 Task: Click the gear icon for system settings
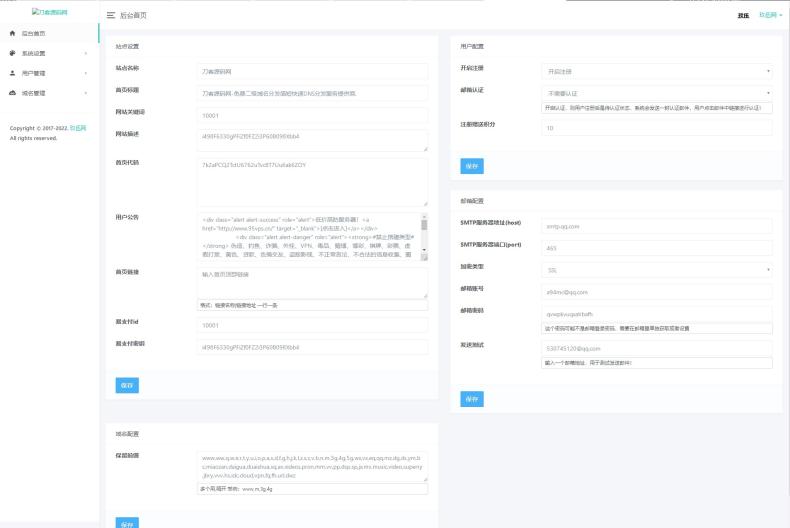(13, 53)
